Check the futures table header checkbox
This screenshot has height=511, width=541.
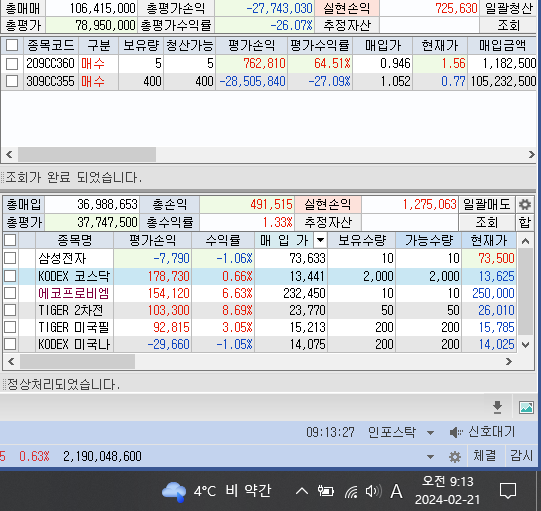coord(12,45)
